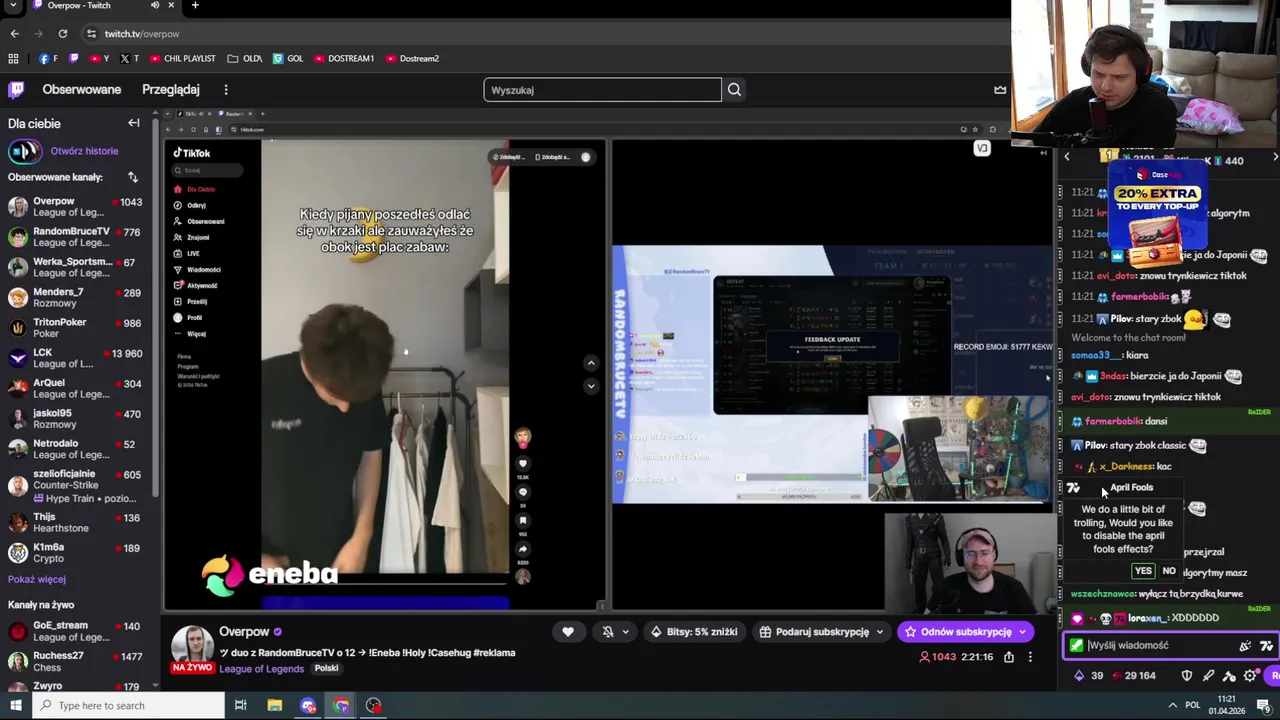
Task: Click the sword mod view icon below chat
Action: pos(1208,676)
